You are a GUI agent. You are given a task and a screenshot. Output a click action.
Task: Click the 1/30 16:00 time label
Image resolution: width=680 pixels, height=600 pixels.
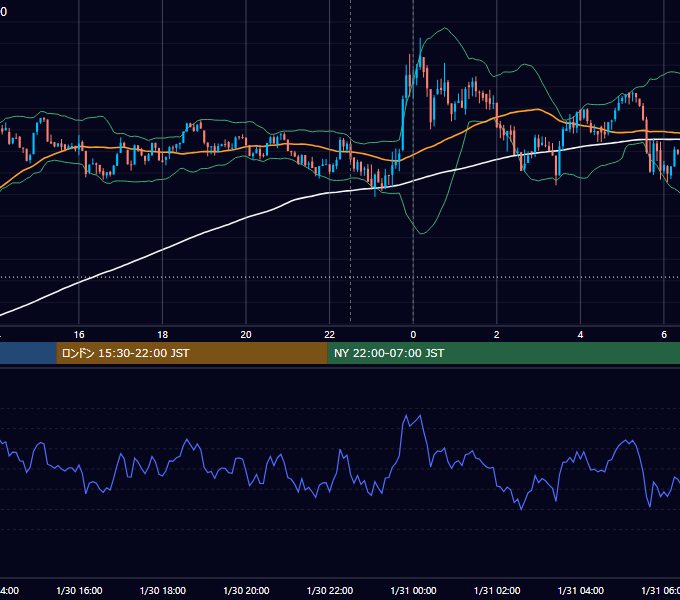pyautogui.click(x=79, y=590)
